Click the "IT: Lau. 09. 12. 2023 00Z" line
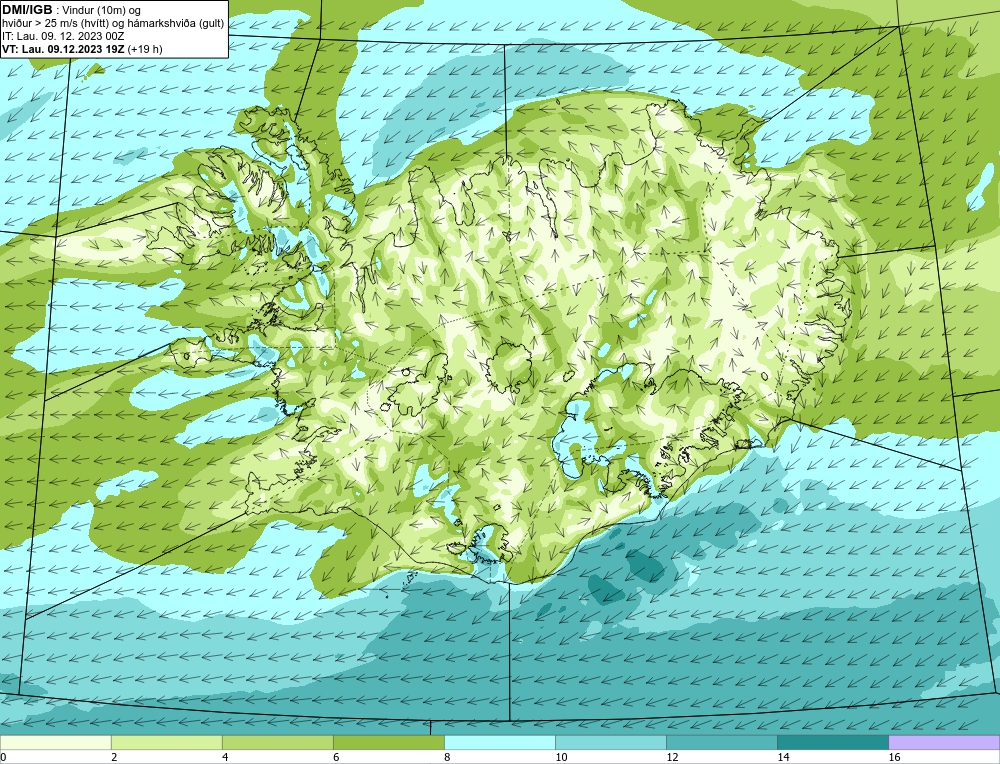This screenshot has width=1000, height=764. tap(63, 36)
